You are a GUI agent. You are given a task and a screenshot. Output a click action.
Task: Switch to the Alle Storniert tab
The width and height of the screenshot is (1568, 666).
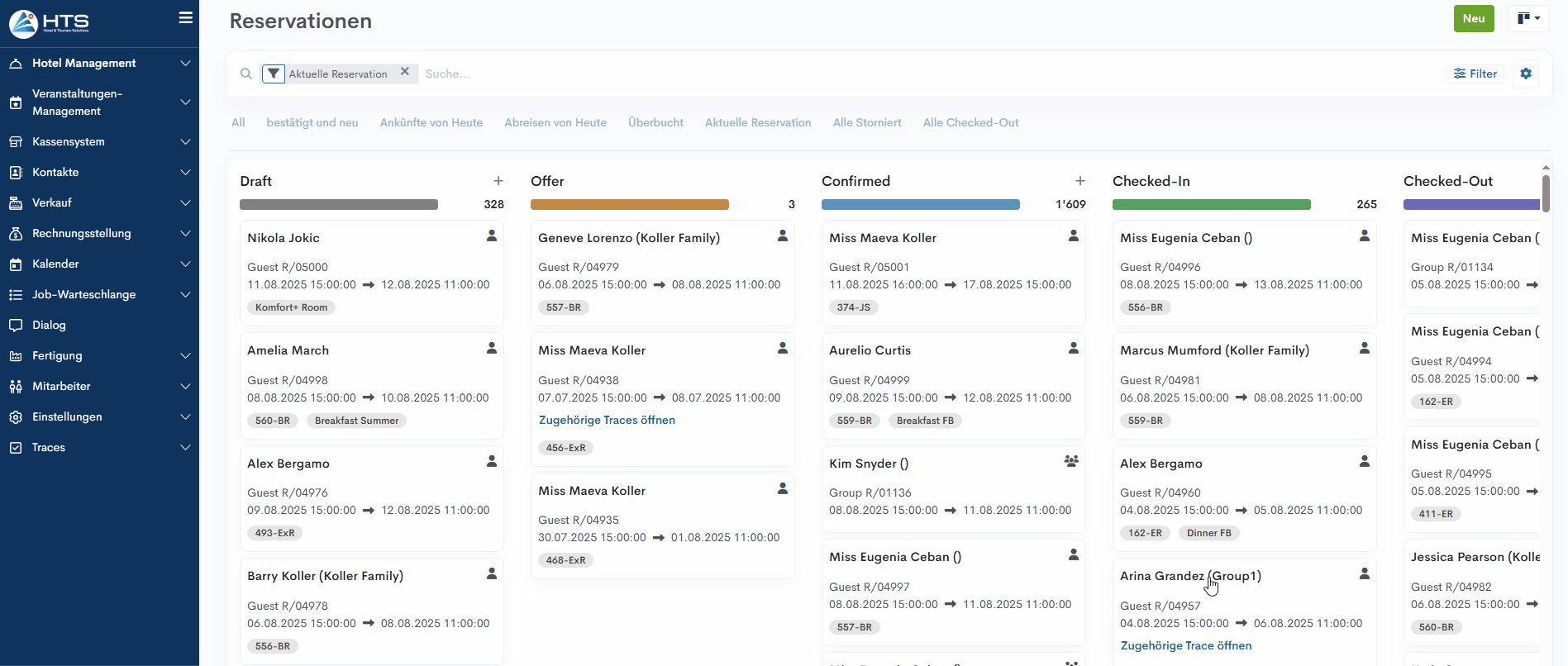click(866, 123)
